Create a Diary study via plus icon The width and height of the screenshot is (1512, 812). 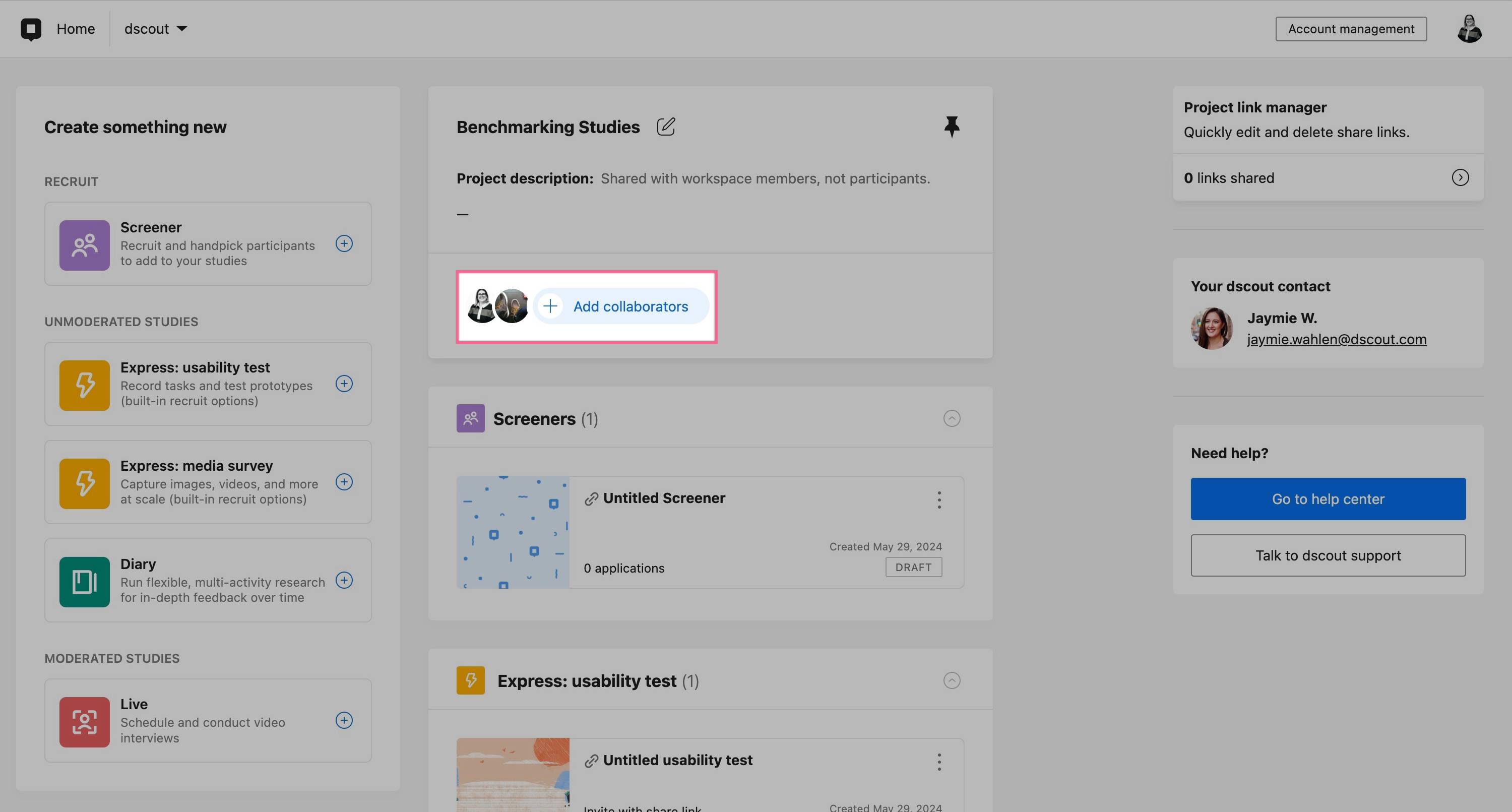[344, 580]
